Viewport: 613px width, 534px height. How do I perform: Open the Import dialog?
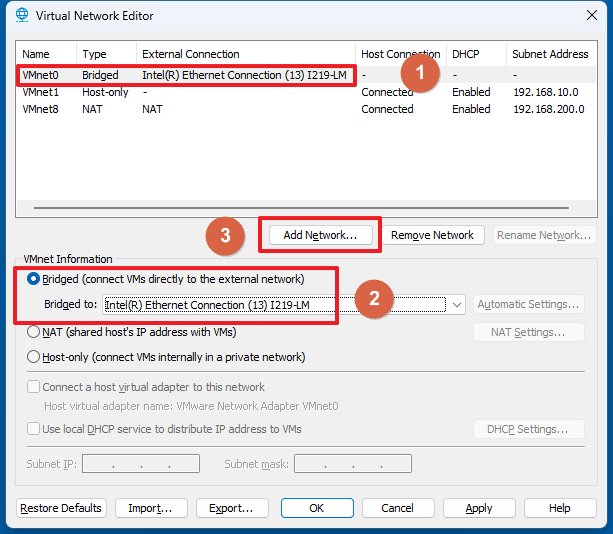click(150, 508)
